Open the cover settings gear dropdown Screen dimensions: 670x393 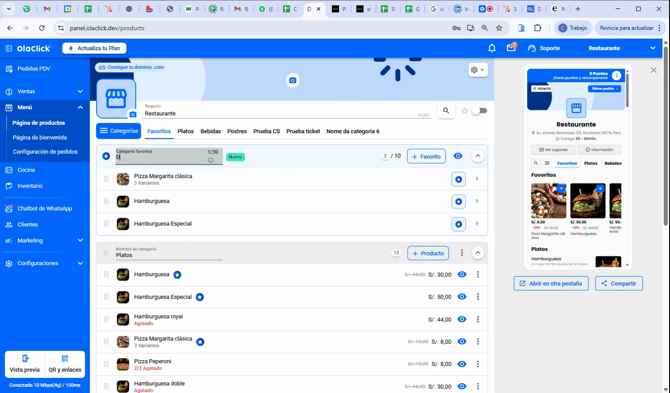pos(477,70)
